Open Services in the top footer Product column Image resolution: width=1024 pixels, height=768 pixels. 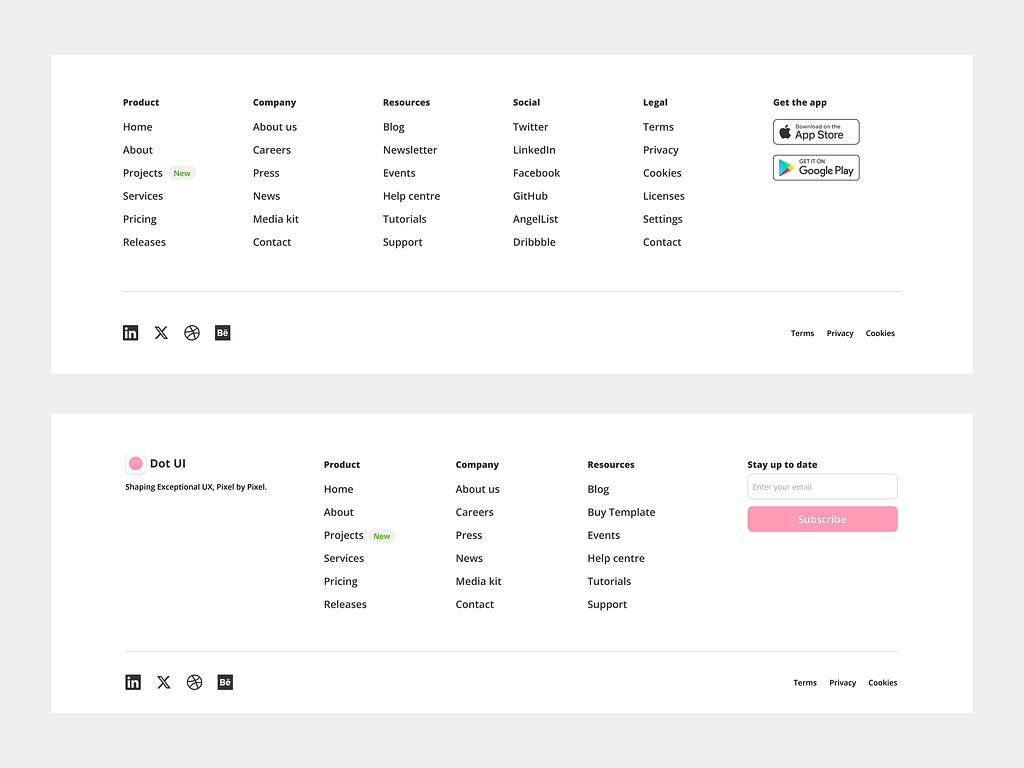point(143,196)
